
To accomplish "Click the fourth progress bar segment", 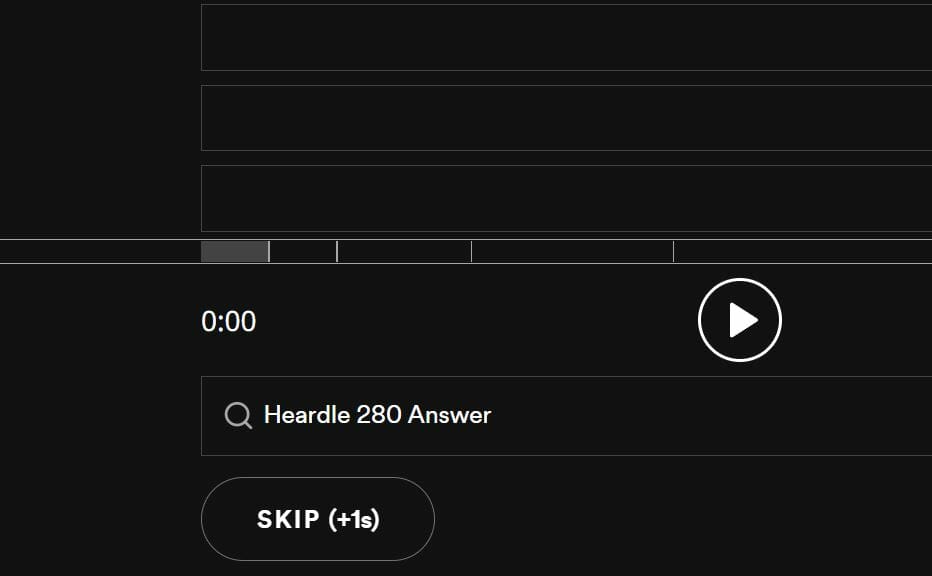I will [x=572, y=251].
